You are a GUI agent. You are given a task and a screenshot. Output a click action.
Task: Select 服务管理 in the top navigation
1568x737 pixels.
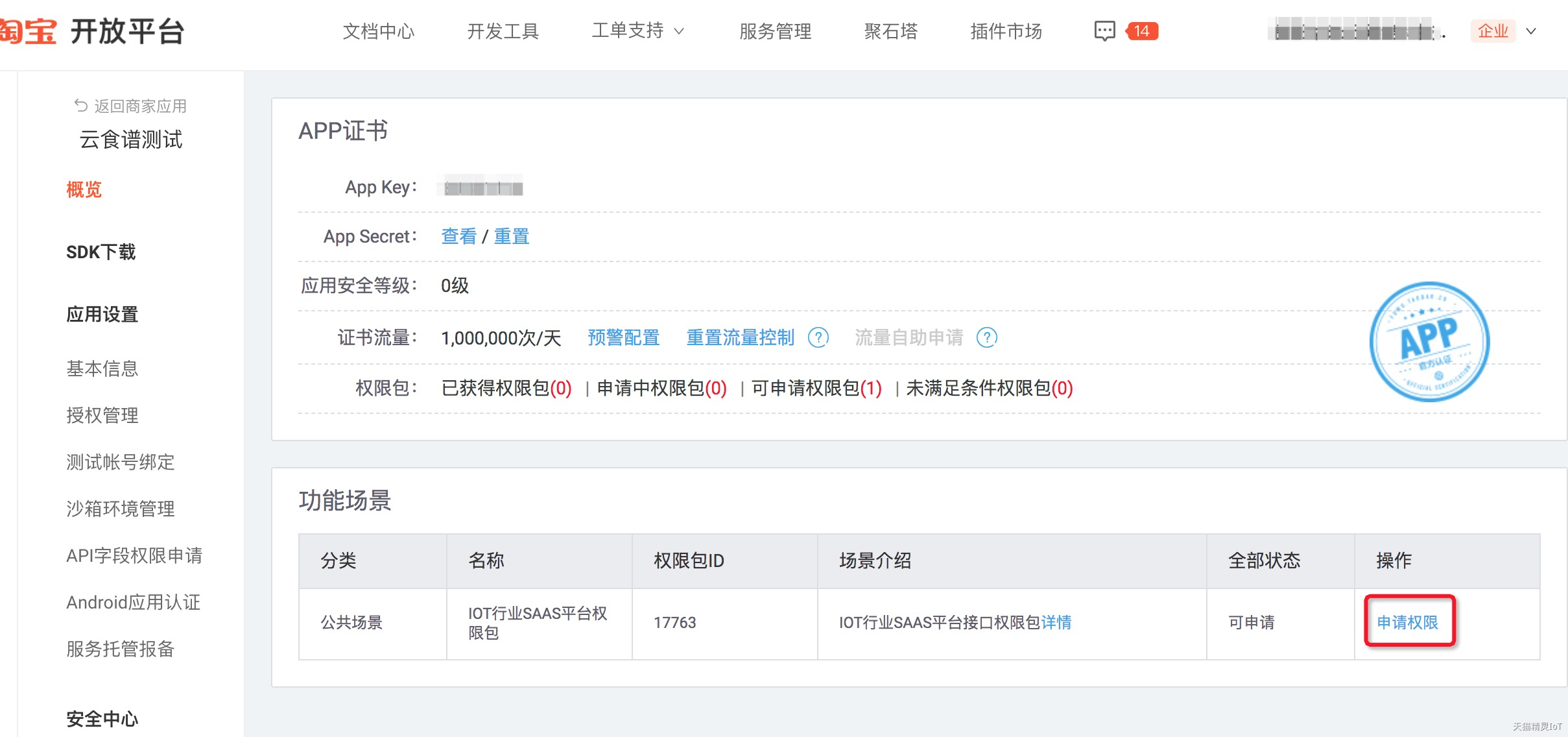(776, 31)
